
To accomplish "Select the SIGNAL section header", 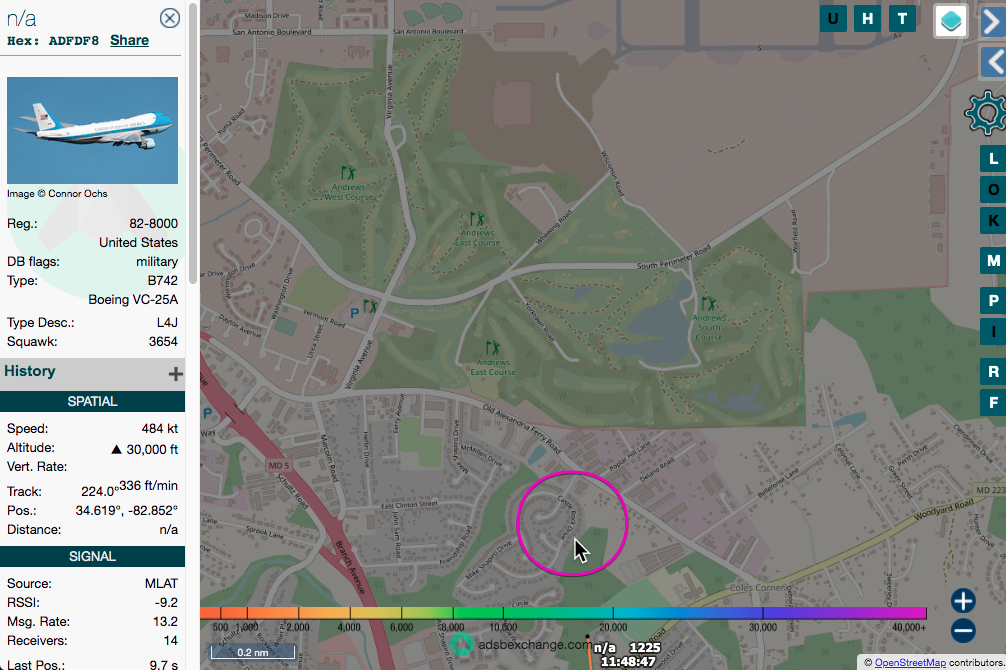I will pyautogui.click(x=92, y=556).
